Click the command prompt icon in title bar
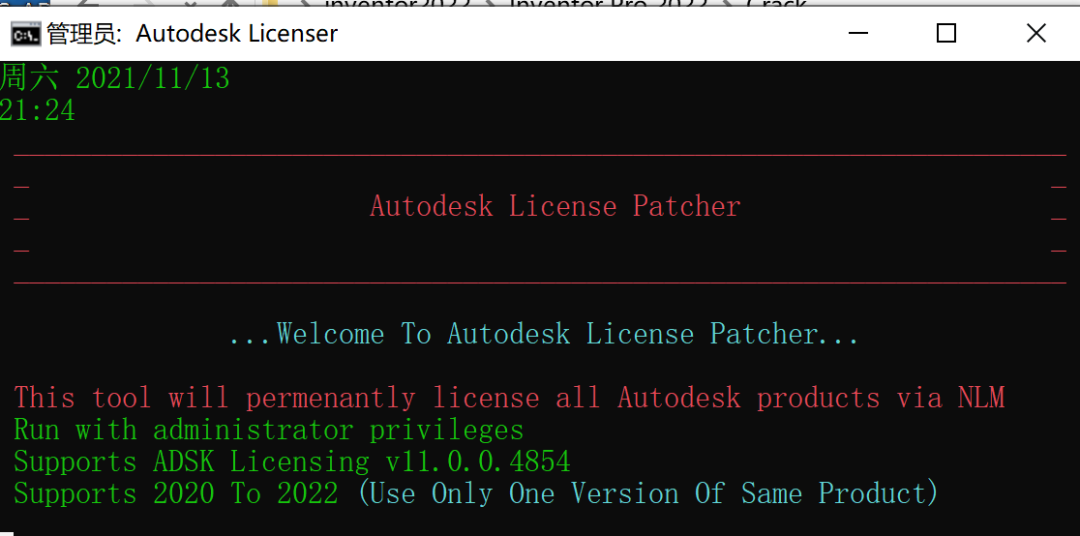Screen dimensions: 1080x536 (x=25, y=33)
